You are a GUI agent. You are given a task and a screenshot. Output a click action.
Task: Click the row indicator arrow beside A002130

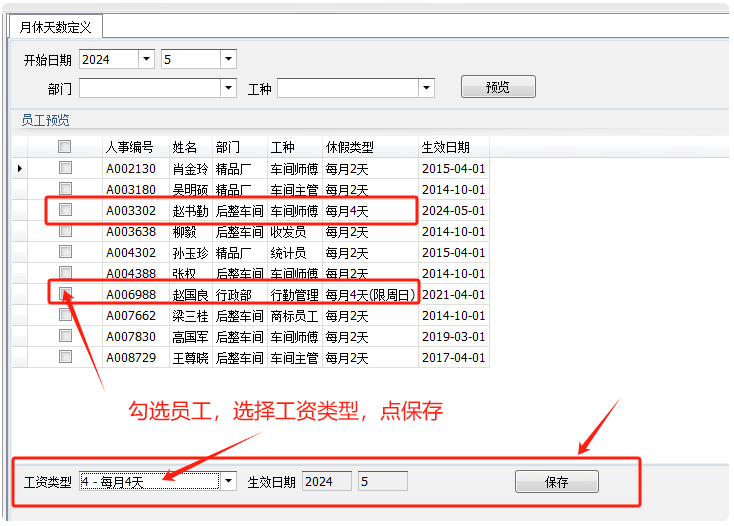pyautogui.click(x=20, y=168)
